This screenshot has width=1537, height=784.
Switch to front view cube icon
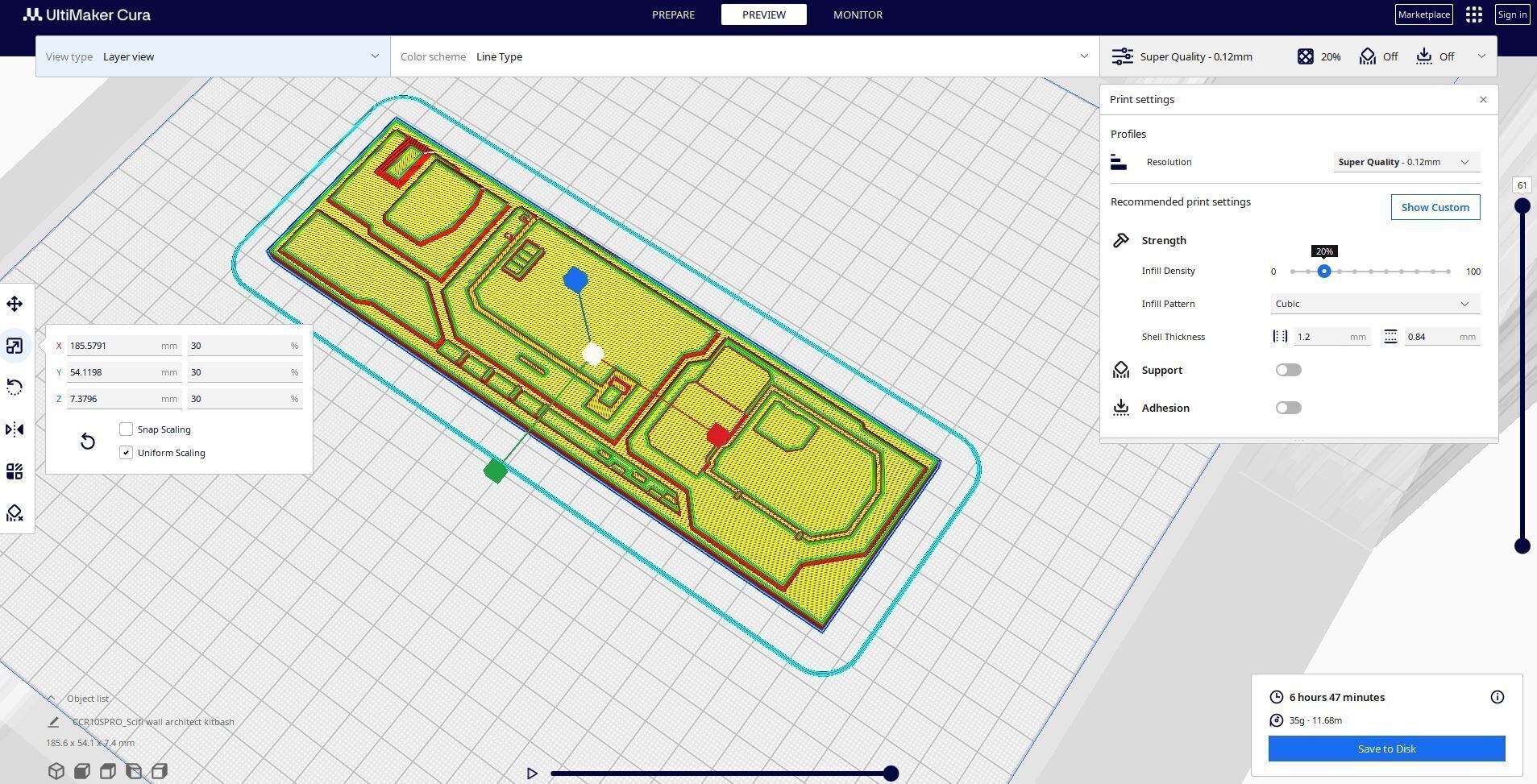81,771
